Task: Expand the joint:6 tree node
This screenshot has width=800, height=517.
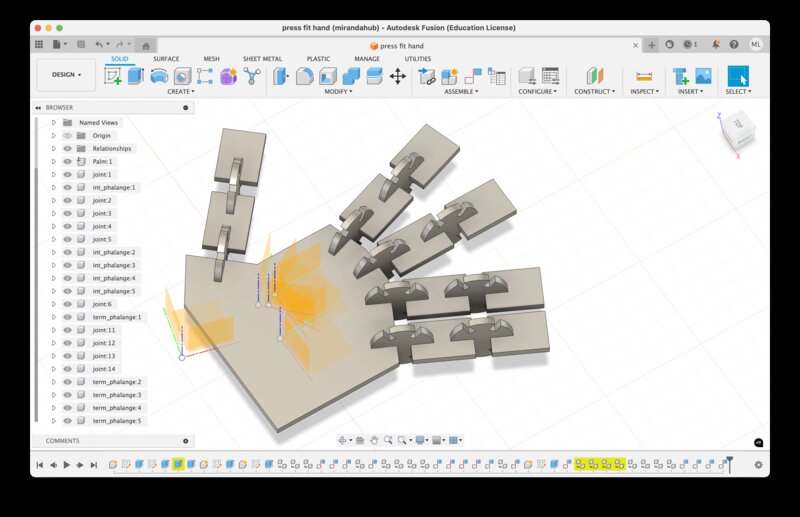Action: (x=54, y=304)
